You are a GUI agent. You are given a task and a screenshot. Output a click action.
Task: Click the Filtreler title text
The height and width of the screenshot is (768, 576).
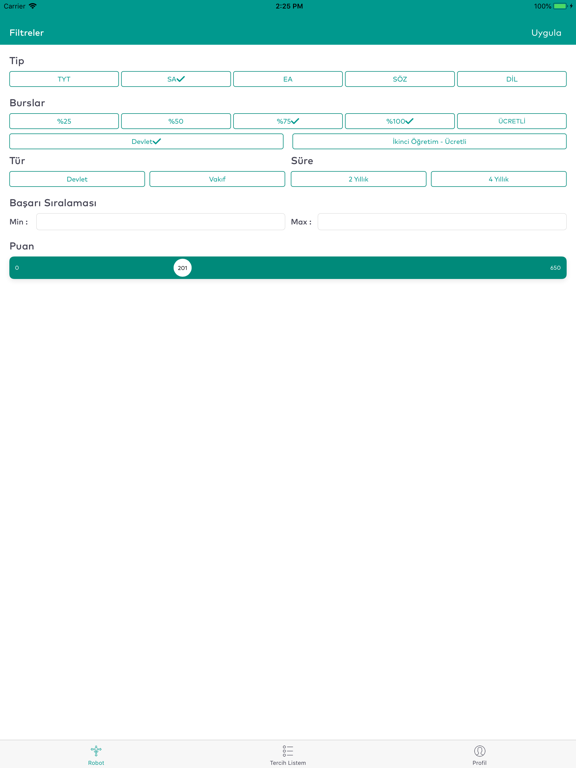point(26,33)
